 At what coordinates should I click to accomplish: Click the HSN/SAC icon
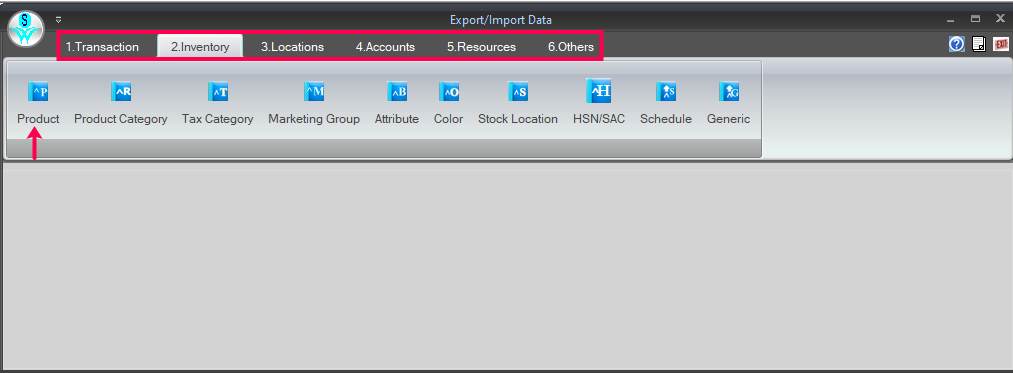point(599,91)
